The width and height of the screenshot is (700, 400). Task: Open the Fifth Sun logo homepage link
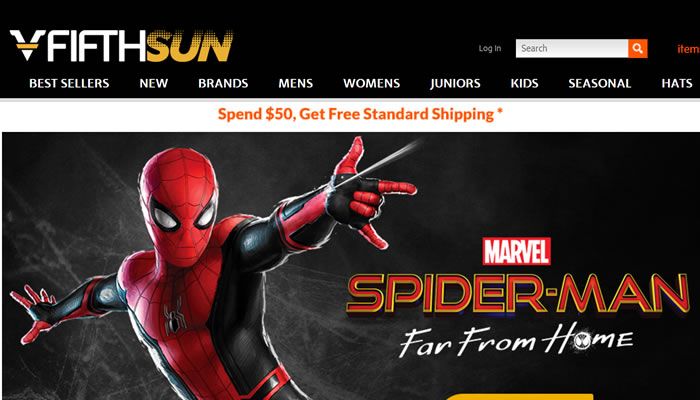click(121, 46)
